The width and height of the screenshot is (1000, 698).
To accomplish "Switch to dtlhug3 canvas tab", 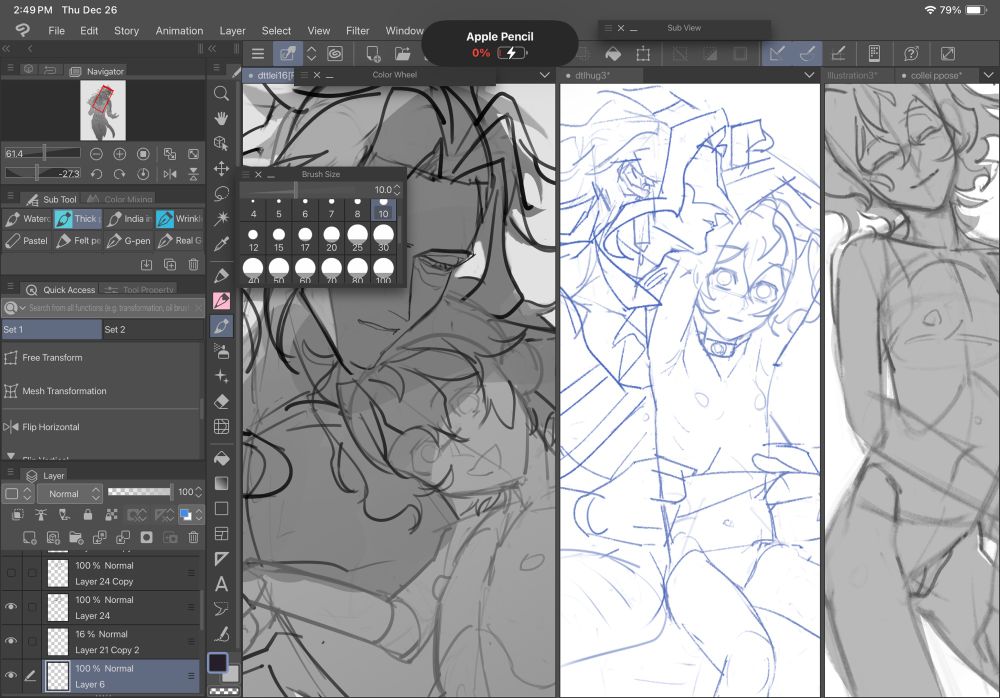I will pos(599,75).
